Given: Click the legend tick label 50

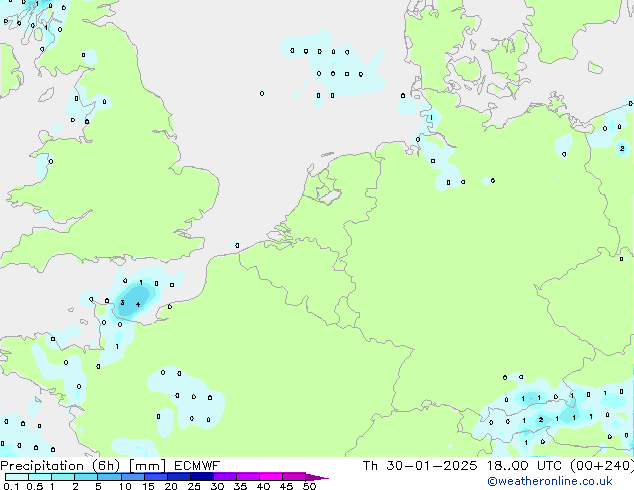Looking at the screenshot, I should [309, 487].
